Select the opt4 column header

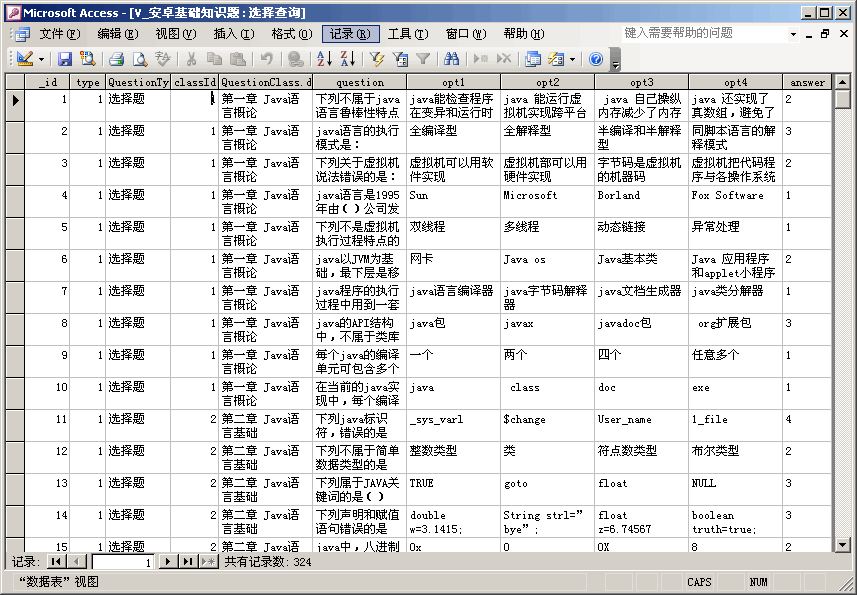click(735, 82)
